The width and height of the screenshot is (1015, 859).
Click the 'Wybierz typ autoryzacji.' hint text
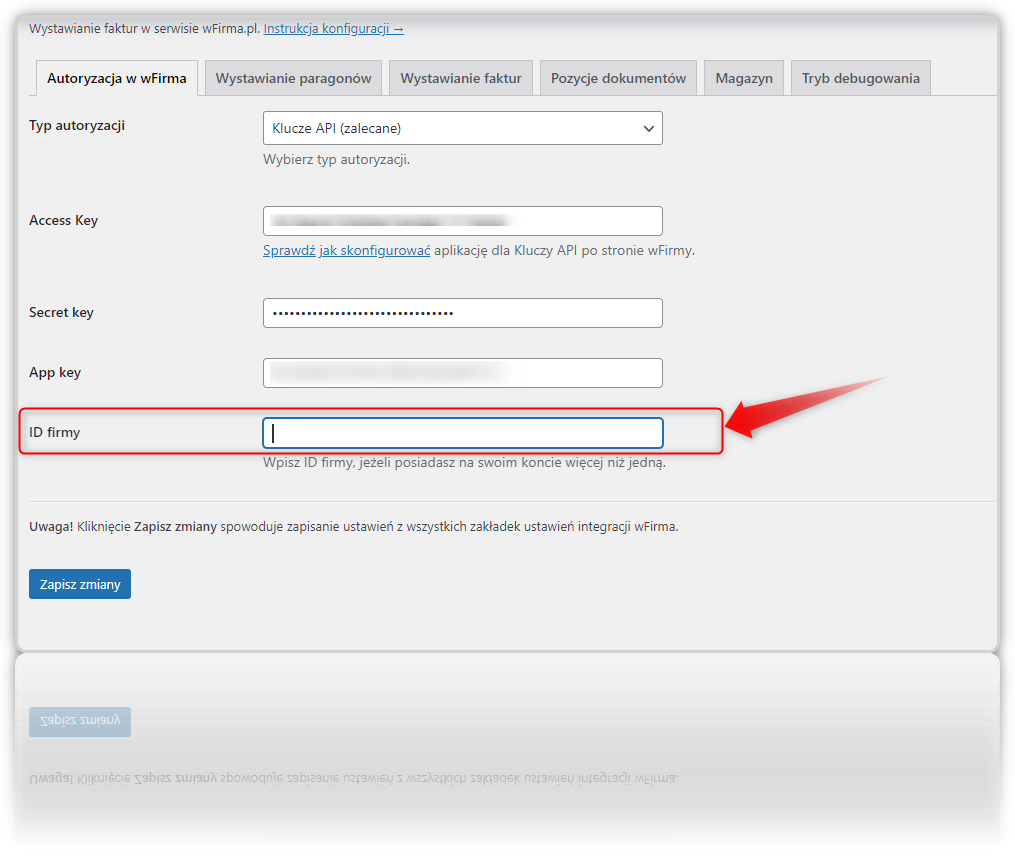[337, 159]
